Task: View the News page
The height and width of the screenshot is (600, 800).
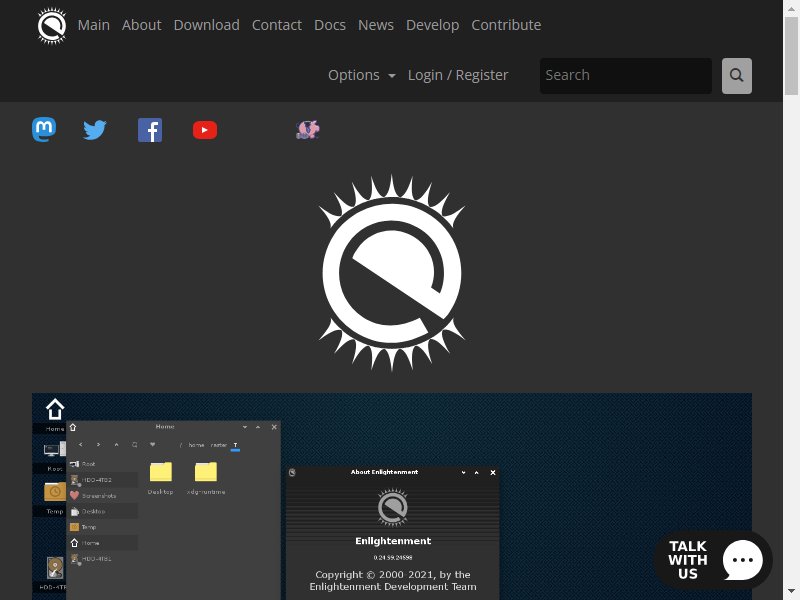Action: click(x=376, y=25)
